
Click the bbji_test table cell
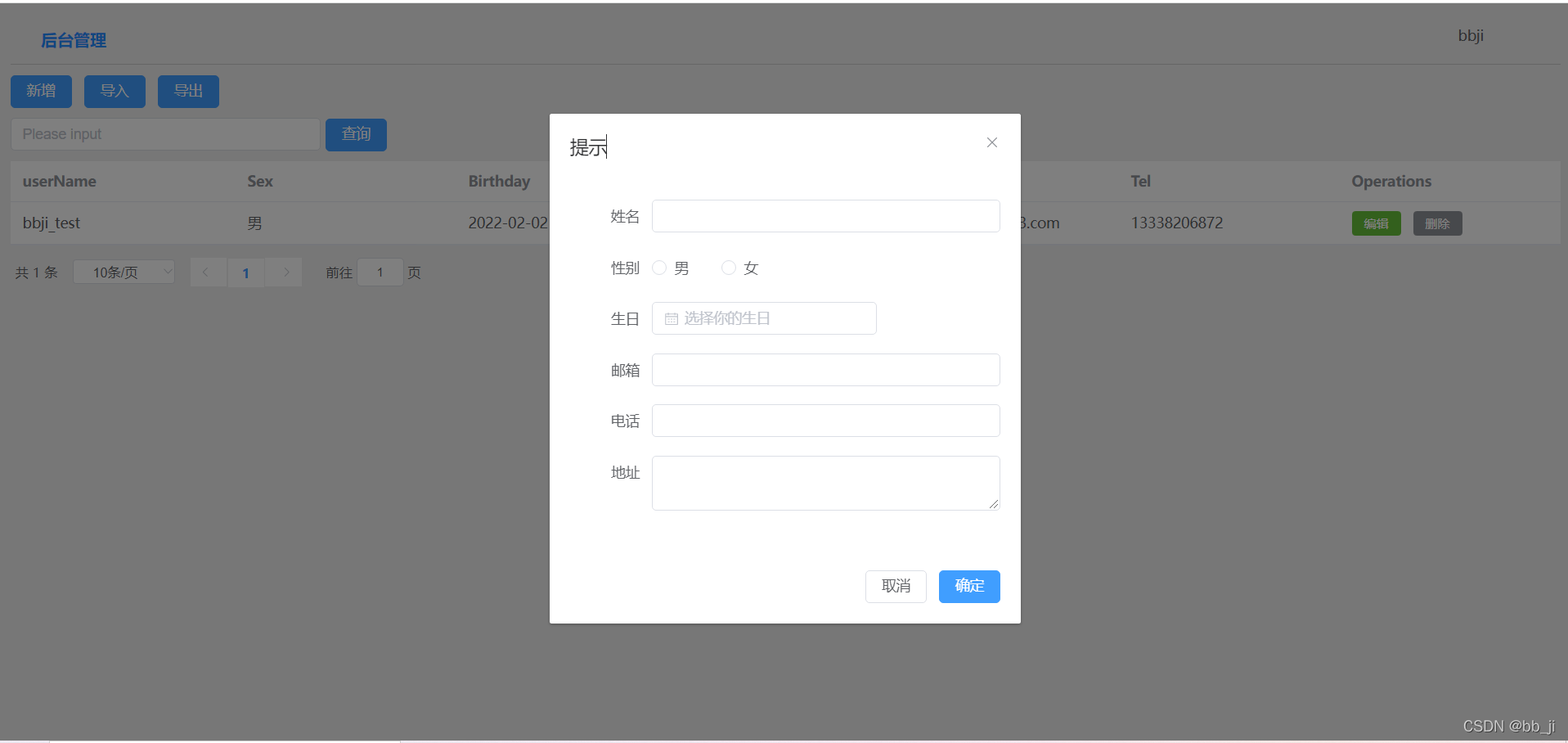click(52, 223)
